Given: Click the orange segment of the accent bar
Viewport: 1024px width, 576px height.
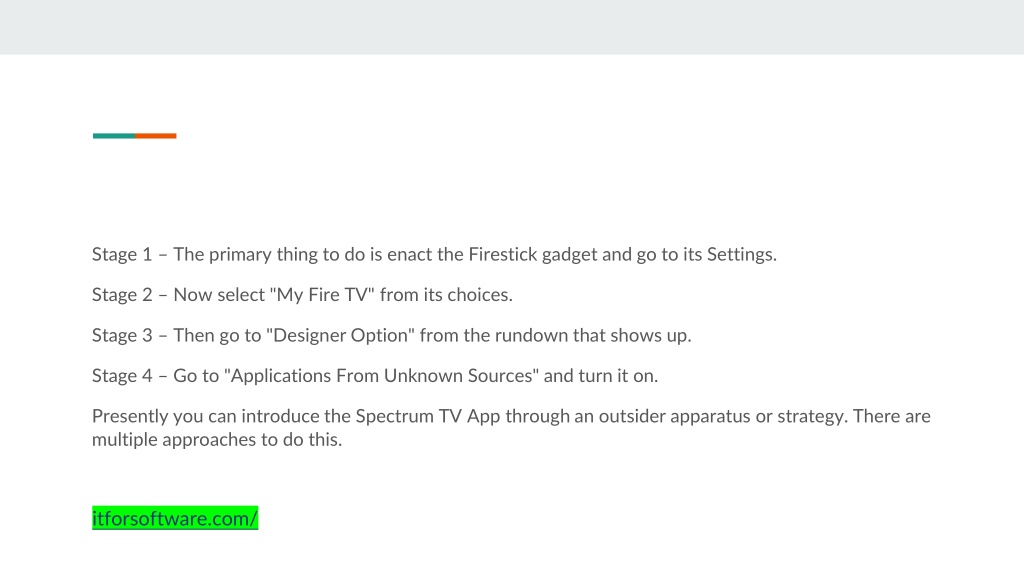Looking at the screenshot, I should (x=155, y=136).
